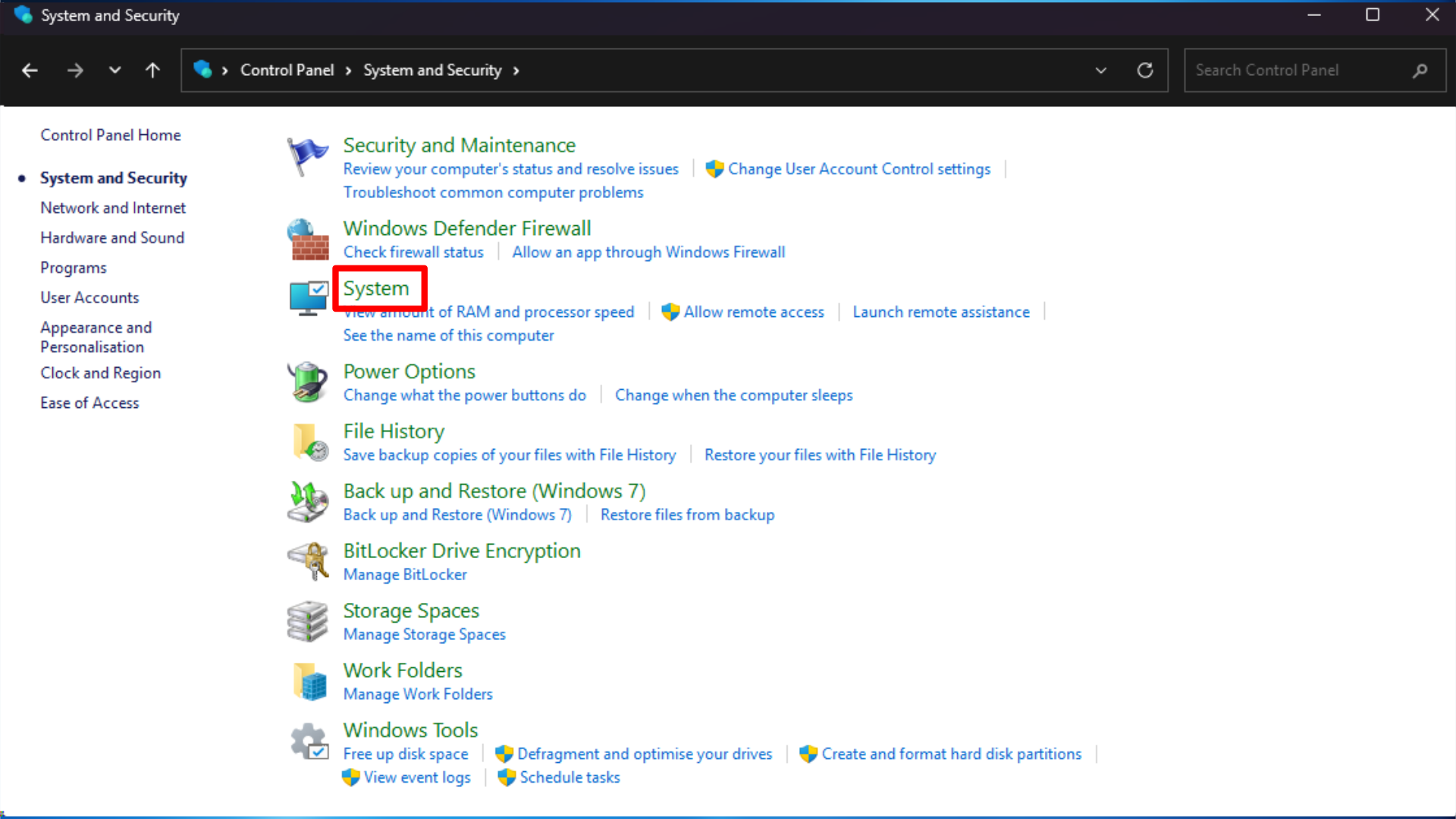Click Launch remote assistance link
Image resolution: width=1456 pixels, height=819 pixels.
(x=941, y=312)
